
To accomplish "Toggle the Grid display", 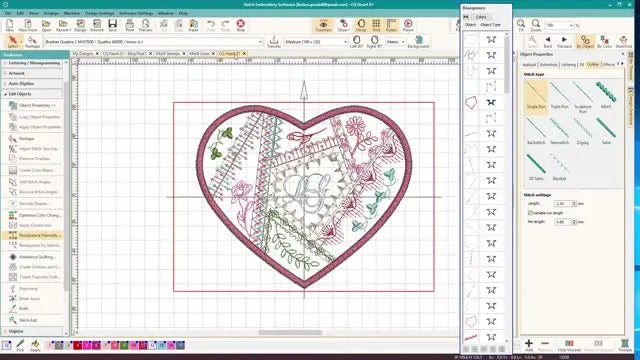I will click(x=376, y=25).
